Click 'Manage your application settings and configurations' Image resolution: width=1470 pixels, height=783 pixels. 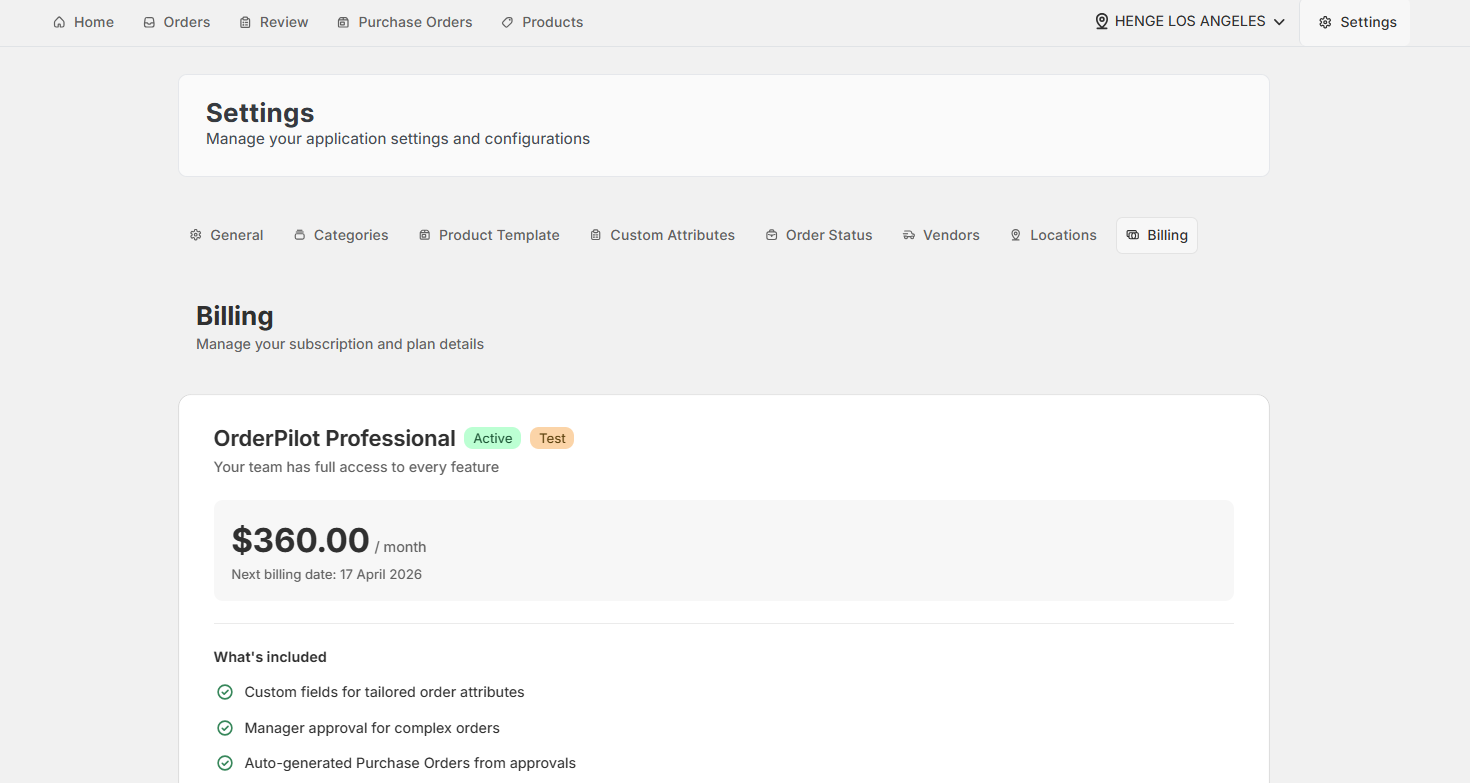(398, 139)
